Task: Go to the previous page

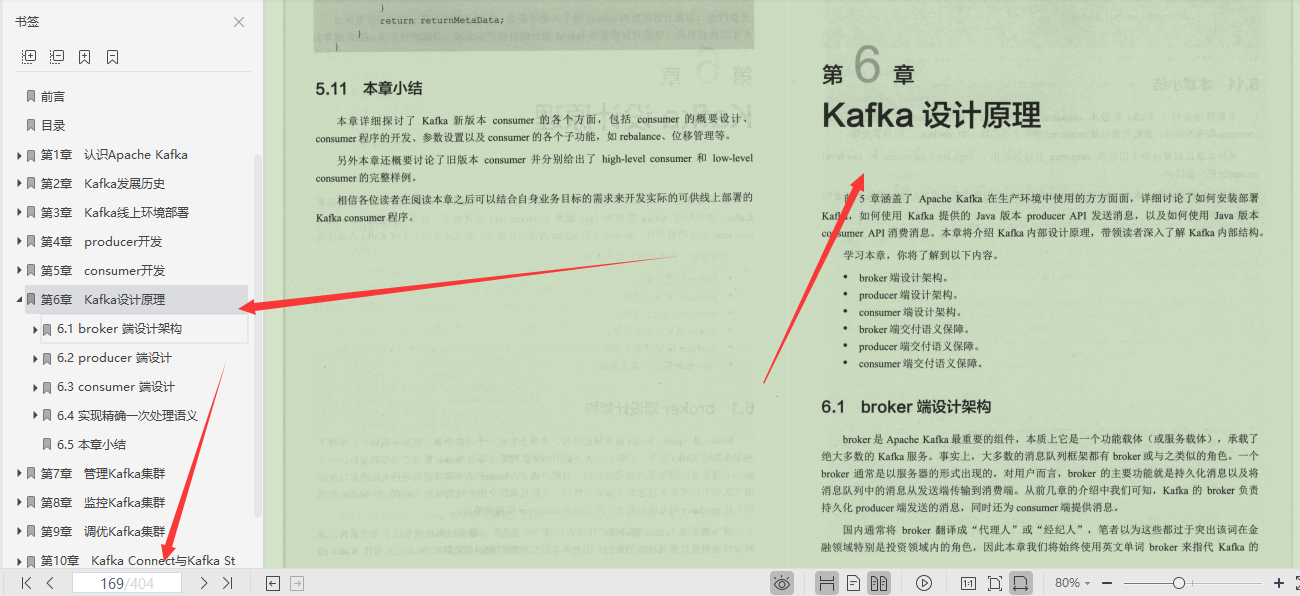Action: click(50, 583)
